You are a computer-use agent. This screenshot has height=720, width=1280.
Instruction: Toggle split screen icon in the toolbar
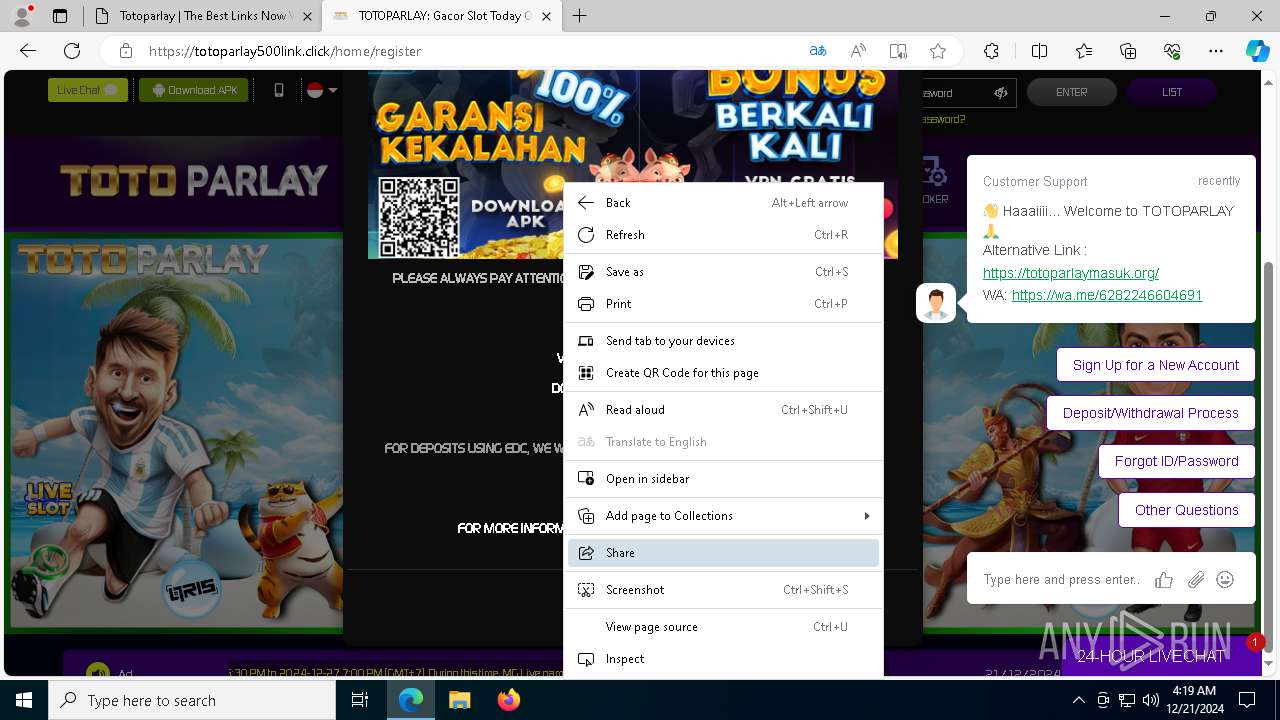[1039, 51]
